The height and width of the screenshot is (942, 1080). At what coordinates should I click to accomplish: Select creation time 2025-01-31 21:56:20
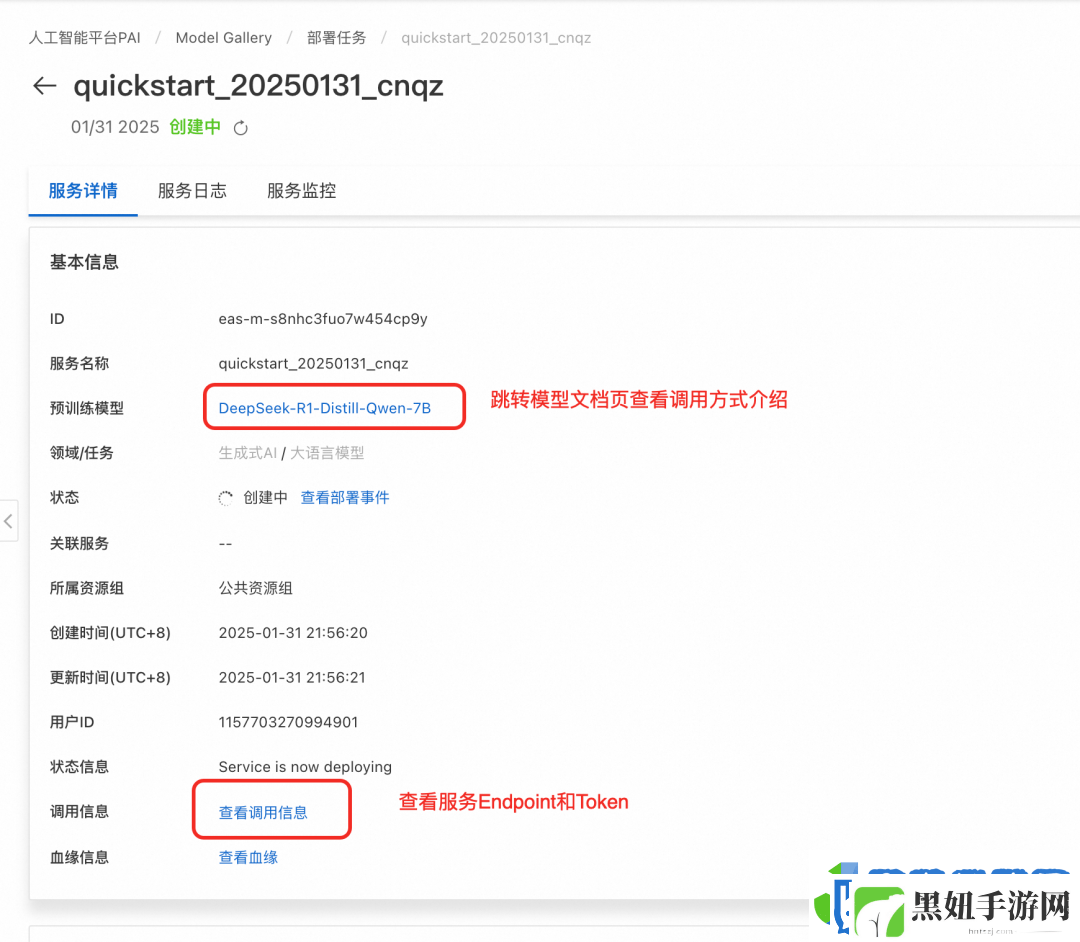pyautogui.click(x=293, y=633)
